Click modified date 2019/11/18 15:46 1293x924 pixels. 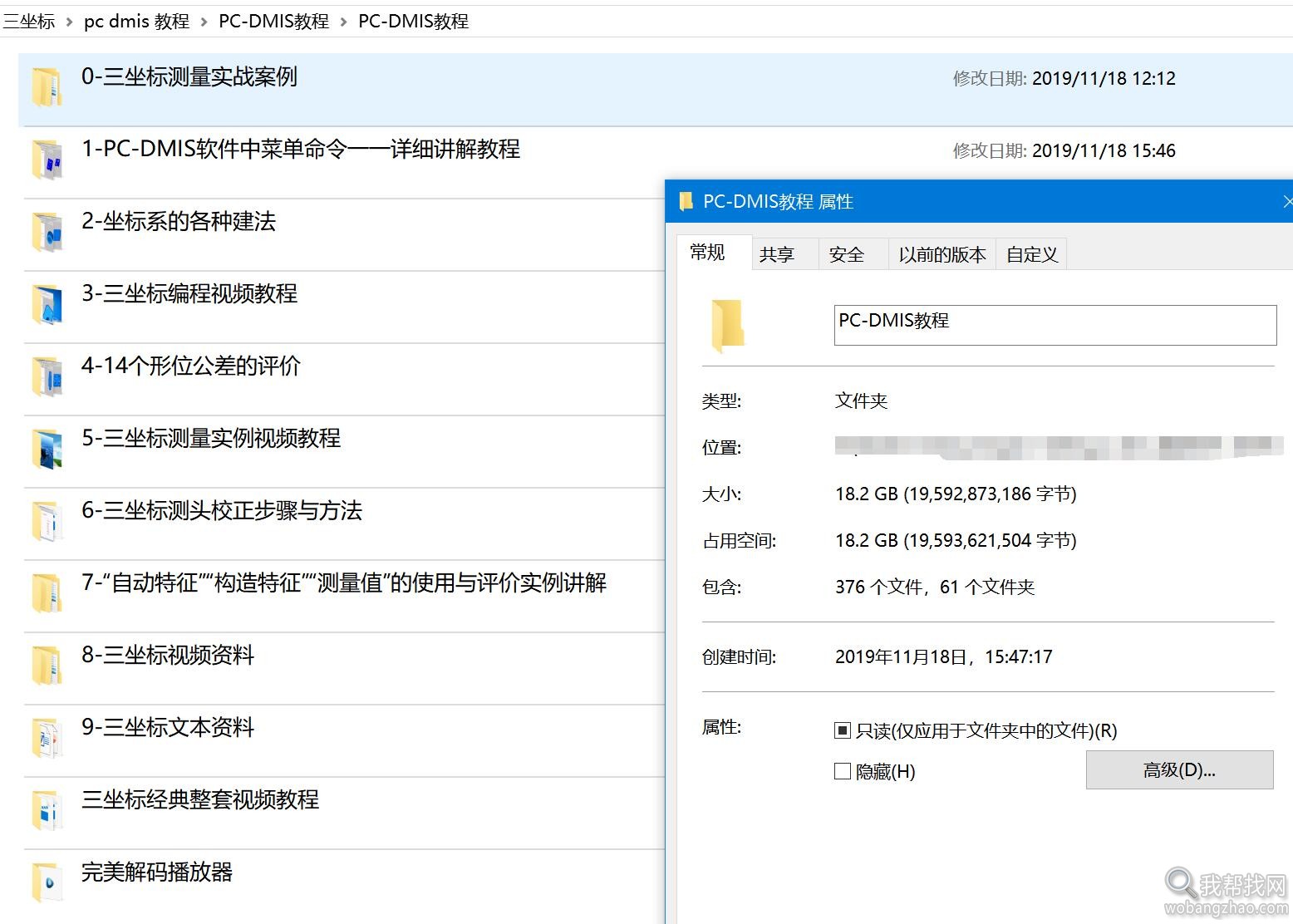pos(1104,151)
